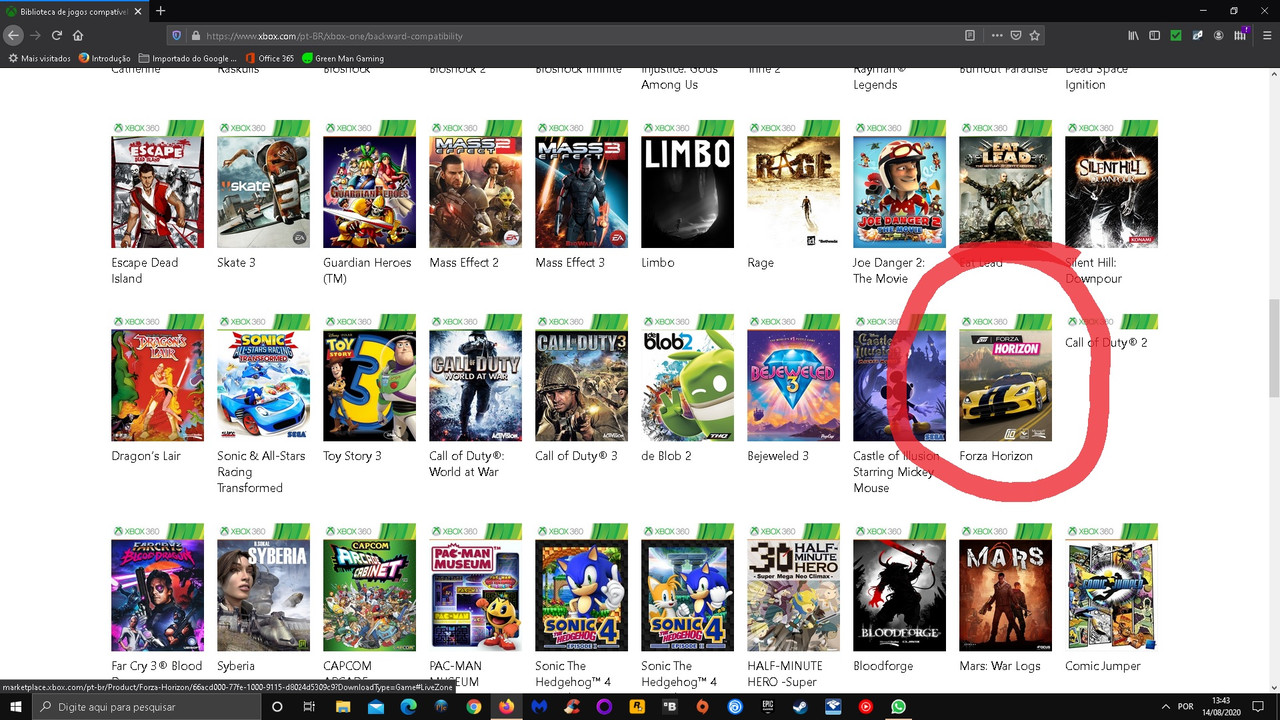Click the site security padlock icon
The image size is (1280, 720).
pyautogui.click(x=196, y=35)
